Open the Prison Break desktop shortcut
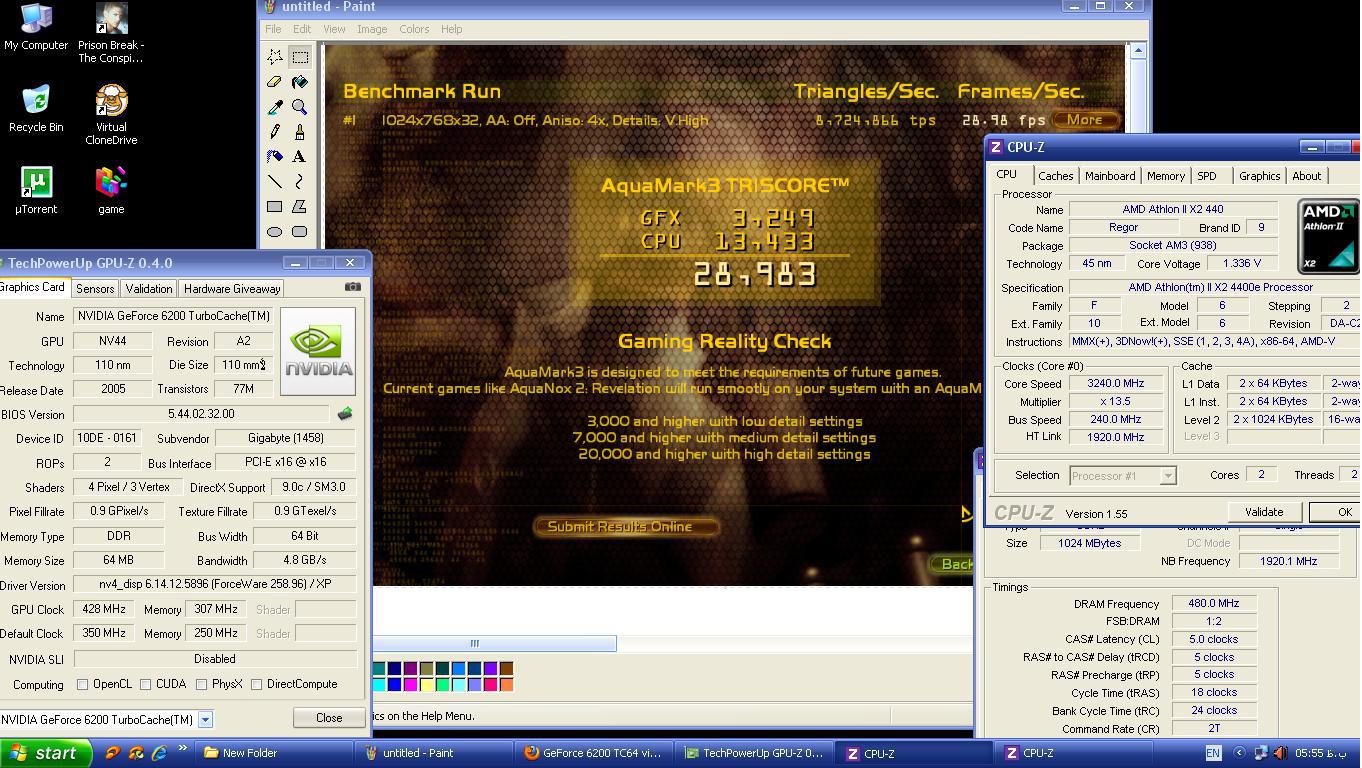The image size is (1362, 768). coord(111,33)
